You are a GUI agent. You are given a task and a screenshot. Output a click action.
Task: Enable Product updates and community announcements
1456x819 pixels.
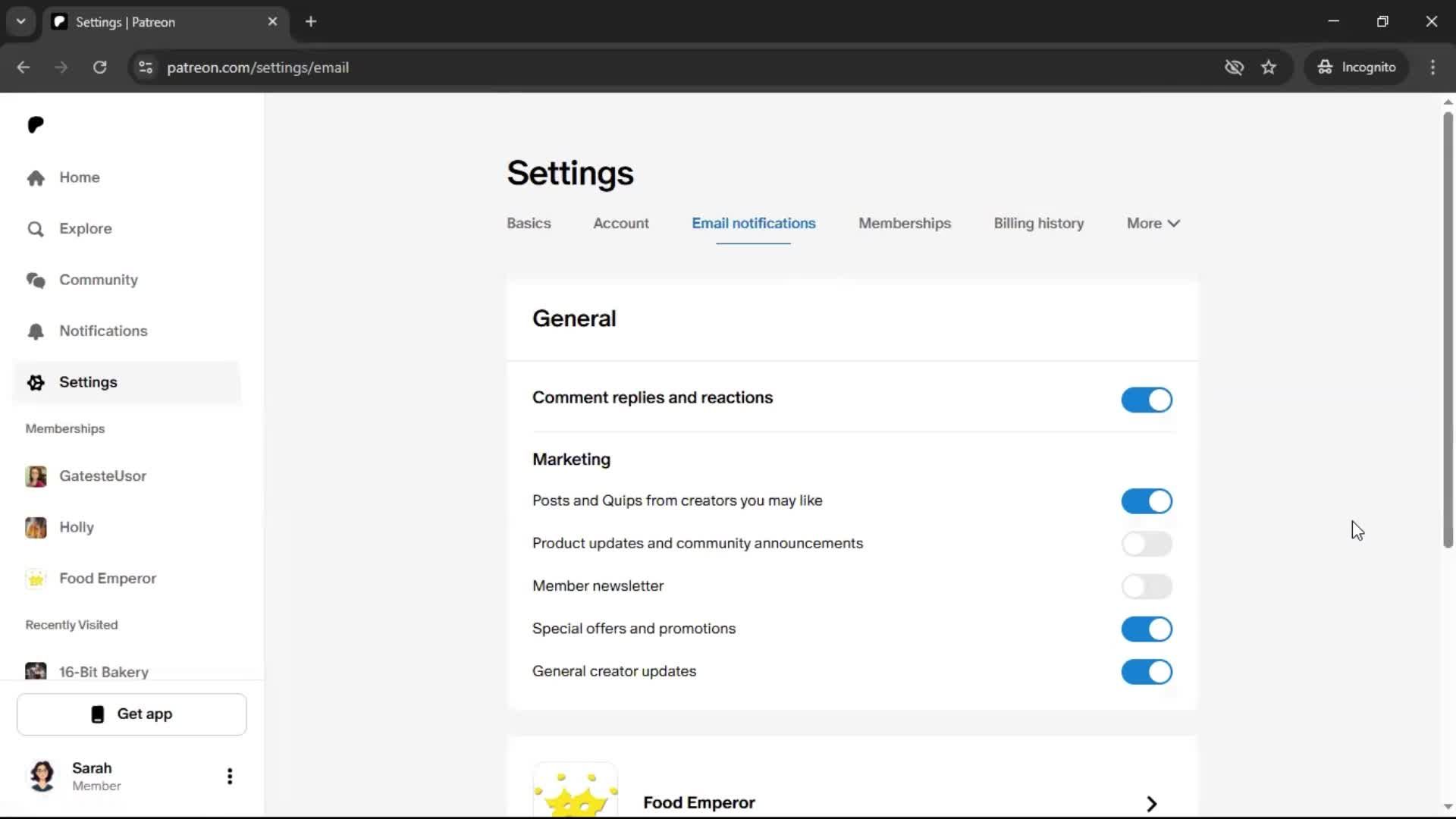(x=1147, y=544)
